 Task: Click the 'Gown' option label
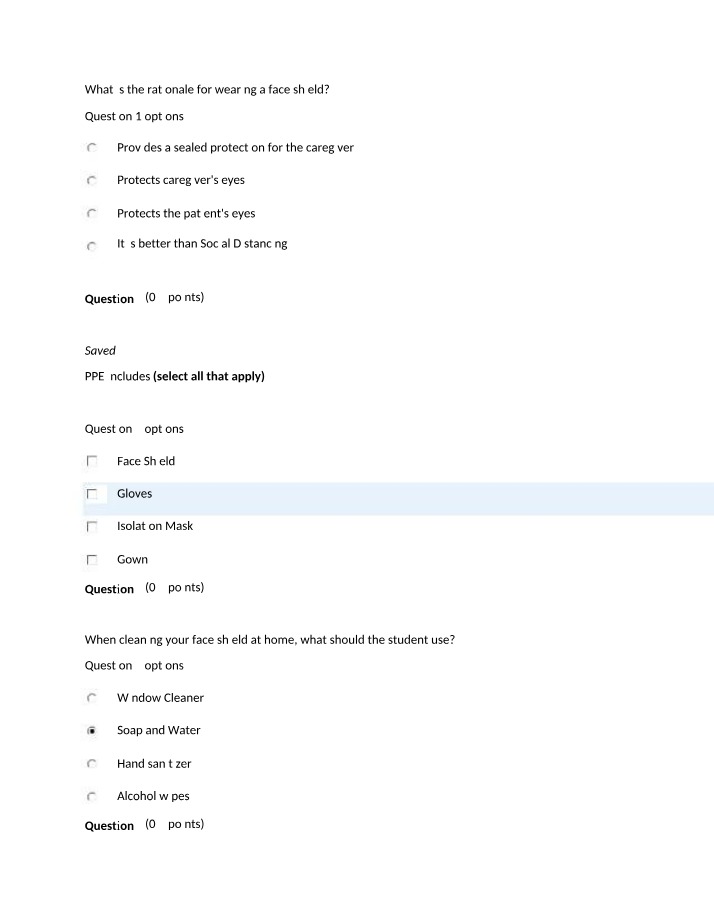132,559
